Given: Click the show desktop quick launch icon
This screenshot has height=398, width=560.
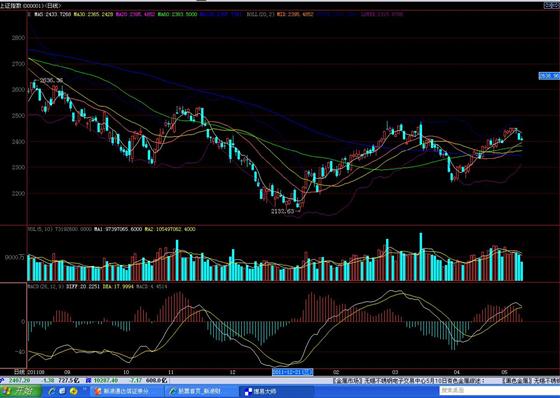Looking at the screenshot, I should [62, 391].
